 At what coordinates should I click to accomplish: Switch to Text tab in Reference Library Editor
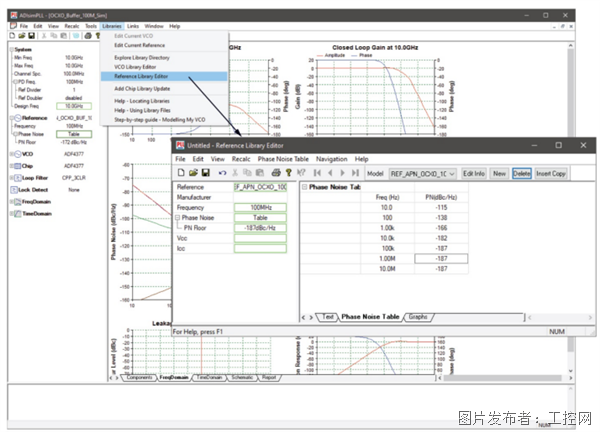[x=328, y=317]
